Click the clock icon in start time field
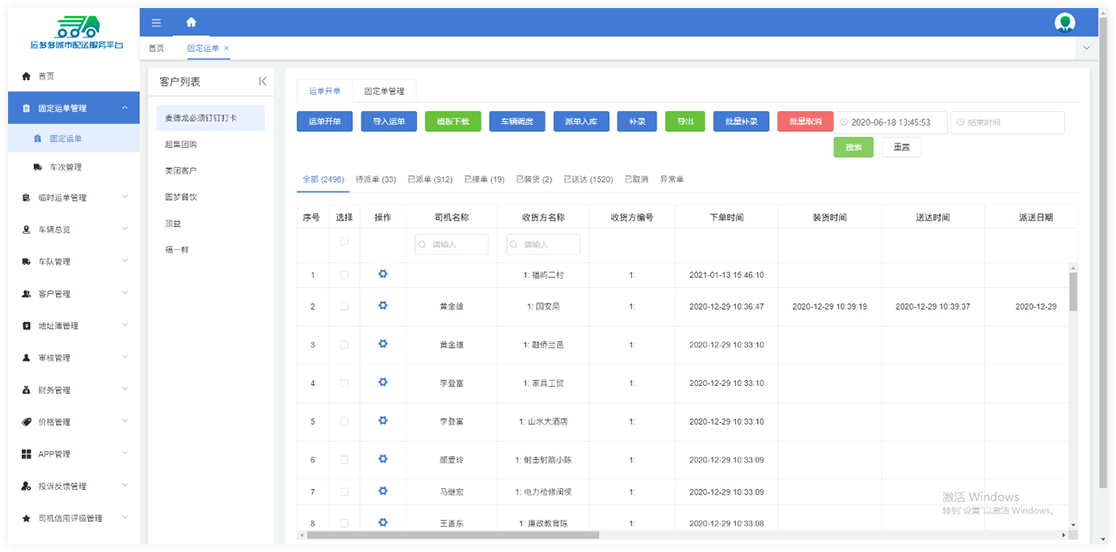 point(844,122)
